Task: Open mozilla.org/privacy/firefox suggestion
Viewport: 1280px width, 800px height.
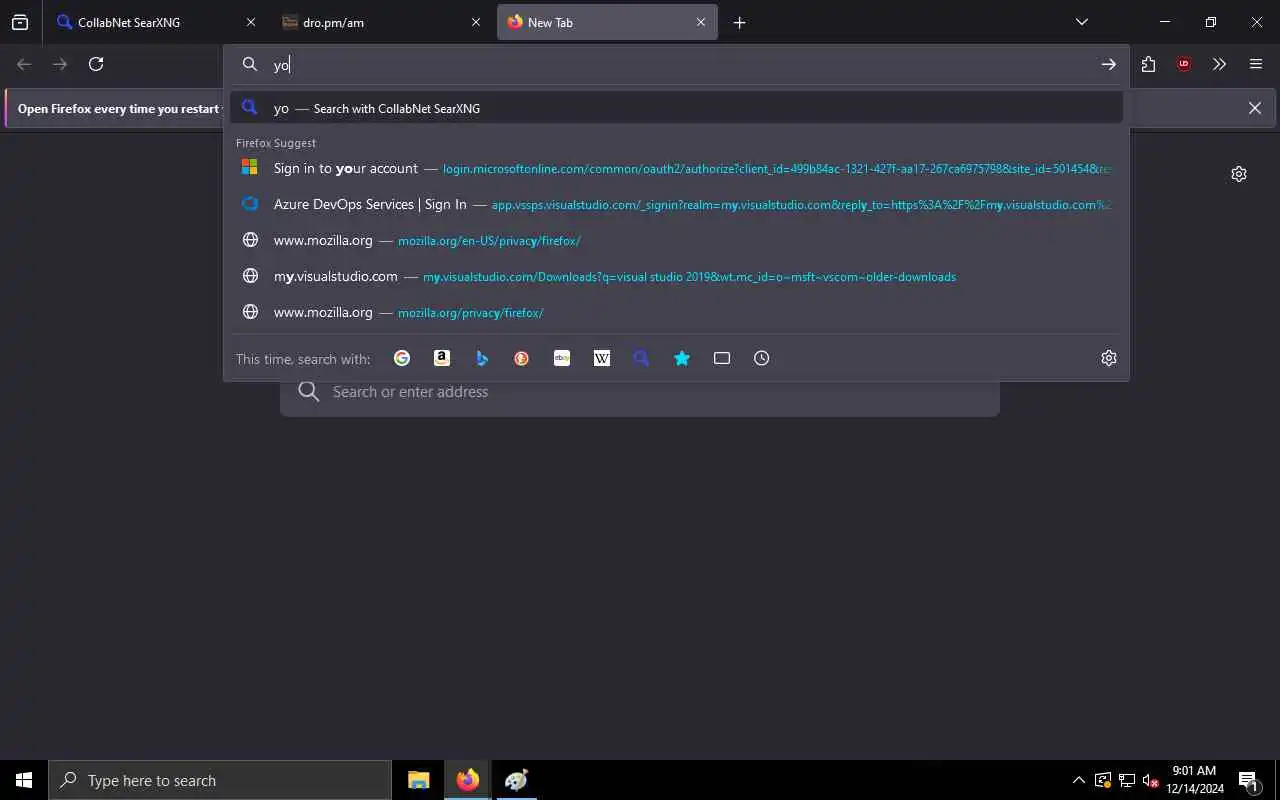Action: point(676,312)
